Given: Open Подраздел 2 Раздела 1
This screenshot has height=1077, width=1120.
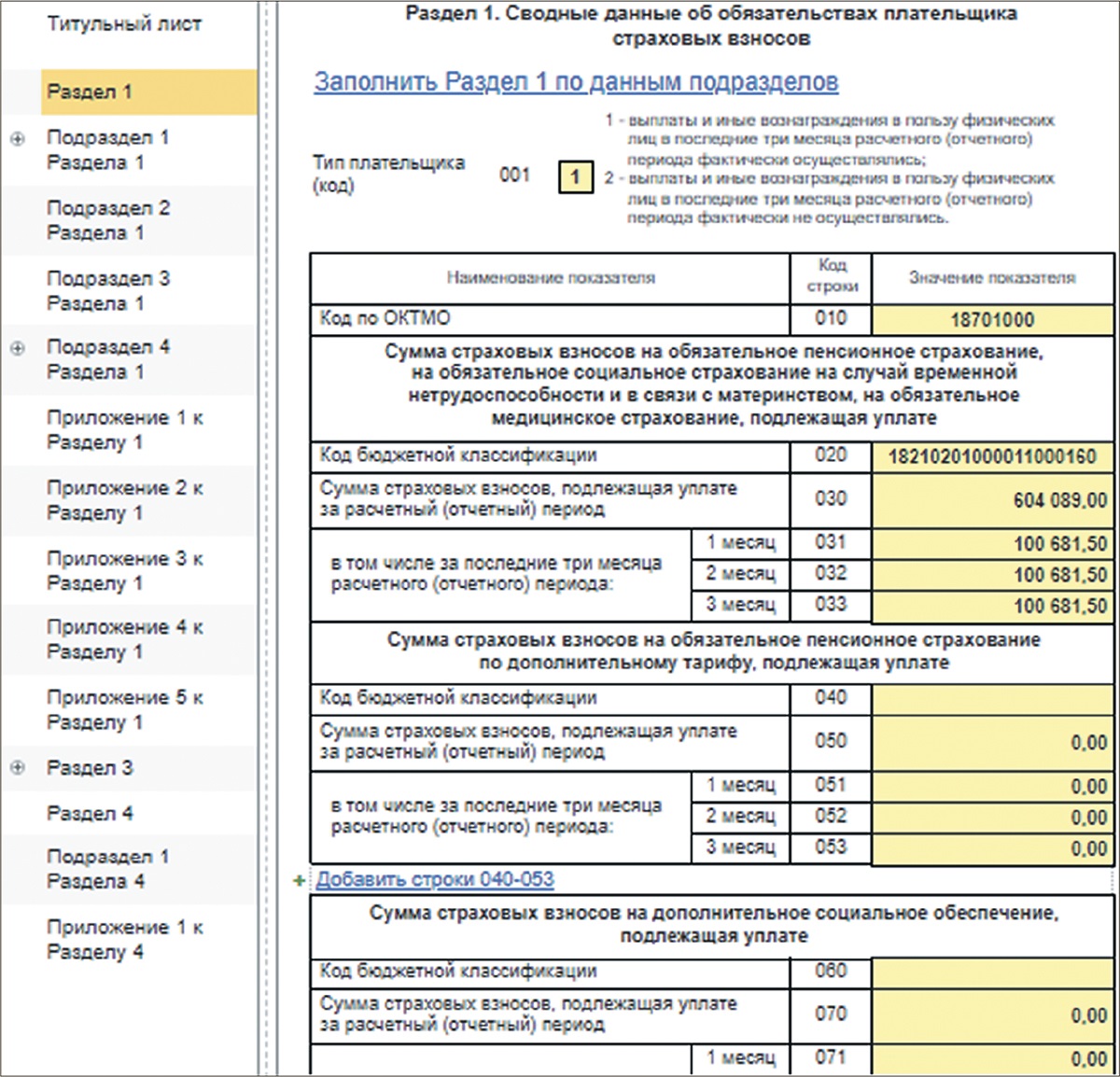Looking at the screenshot, I should (108, 220).
